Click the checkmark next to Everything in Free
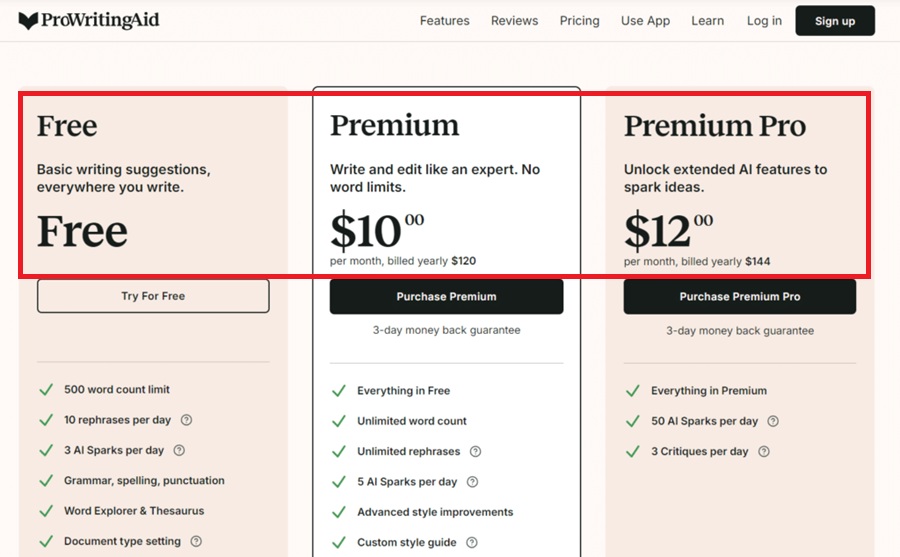 point(339,391)
